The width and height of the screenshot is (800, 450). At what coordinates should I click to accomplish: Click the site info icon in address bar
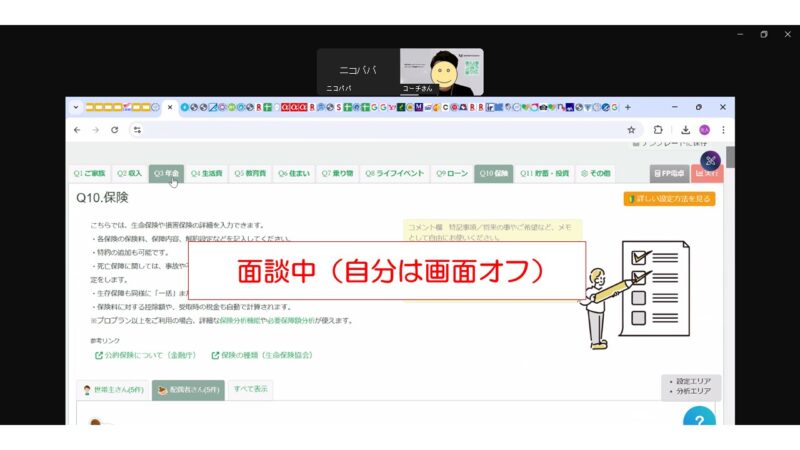tap(137, 130)
